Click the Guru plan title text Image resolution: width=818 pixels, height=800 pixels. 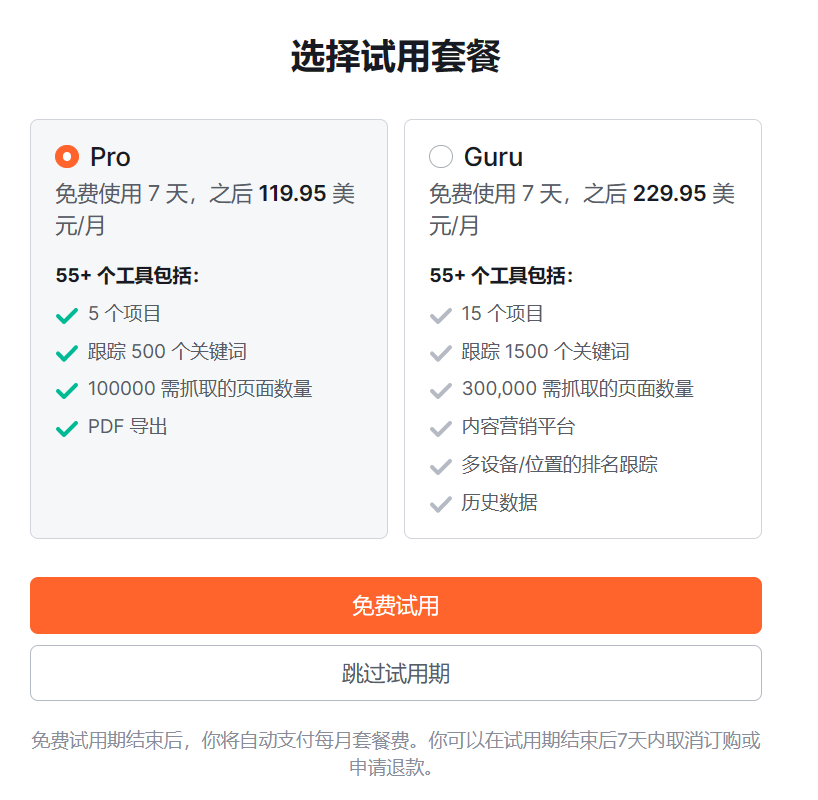point(494,157)
